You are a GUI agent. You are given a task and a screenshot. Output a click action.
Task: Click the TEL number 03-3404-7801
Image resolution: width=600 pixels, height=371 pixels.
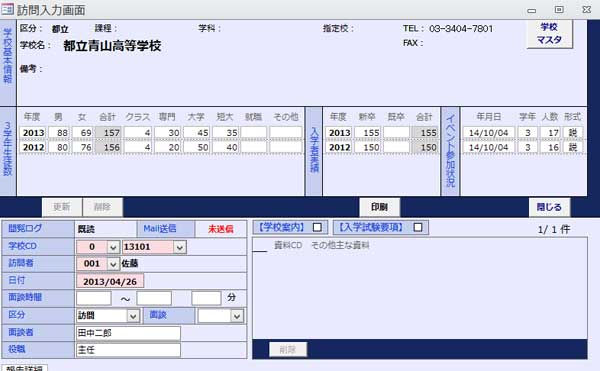461,29
